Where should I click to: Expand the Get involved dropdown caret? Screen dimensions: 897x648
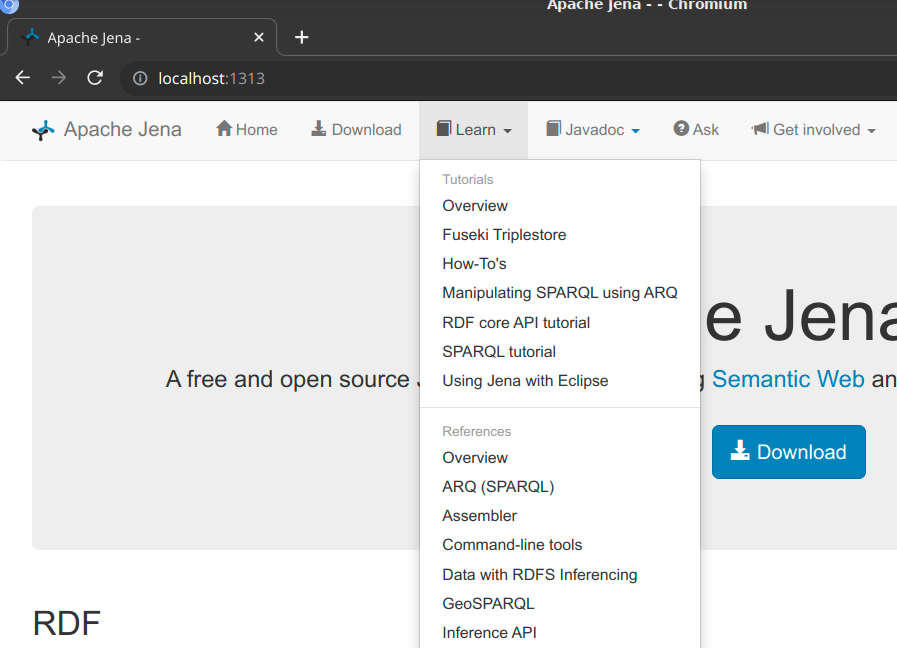click(871, 131)
